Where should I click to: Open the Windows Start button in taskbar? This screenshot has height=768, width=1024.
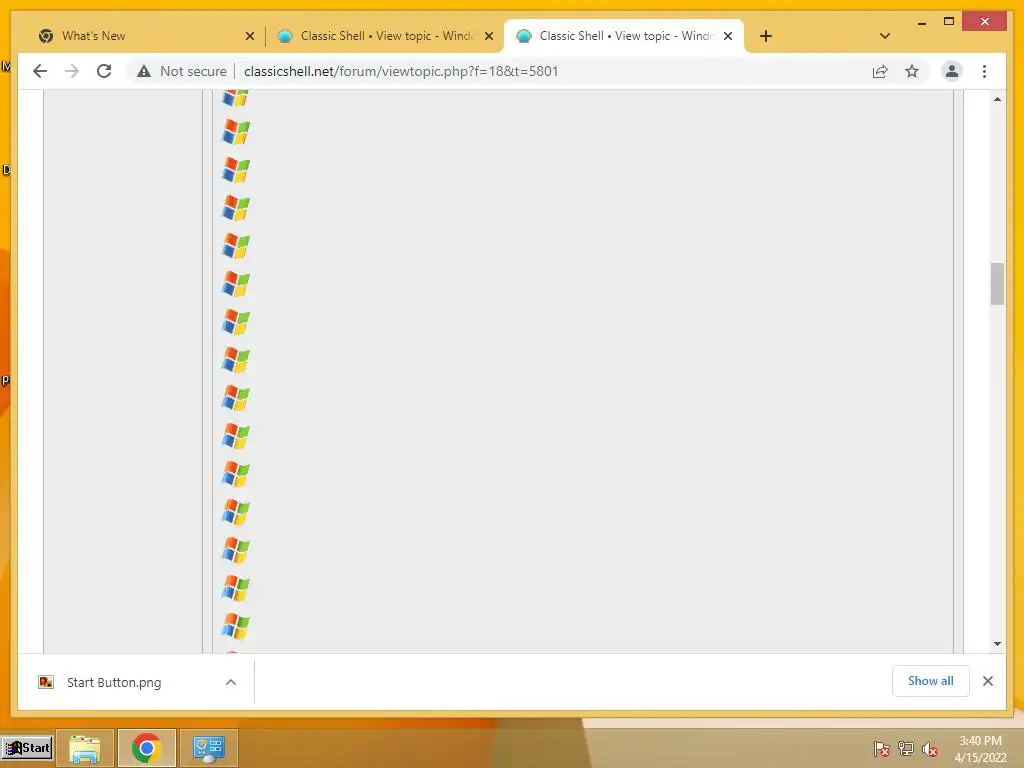click(26, 748)
